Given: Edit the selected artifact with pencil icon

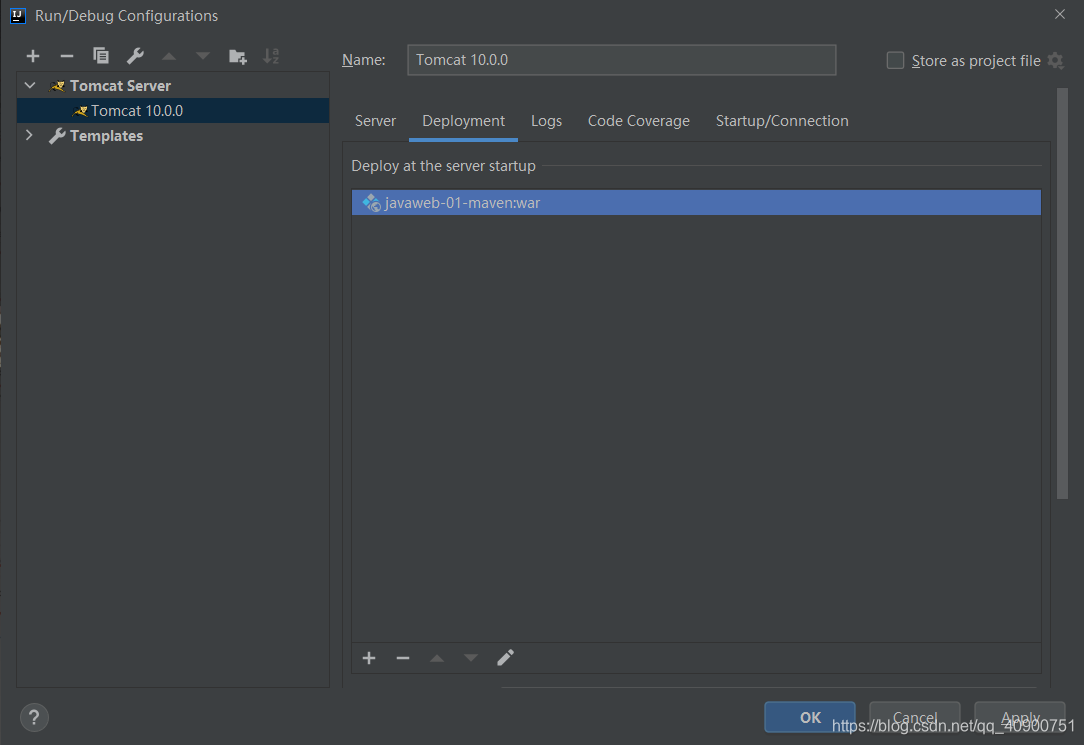Looking at the screenshot, I should 505,657.
